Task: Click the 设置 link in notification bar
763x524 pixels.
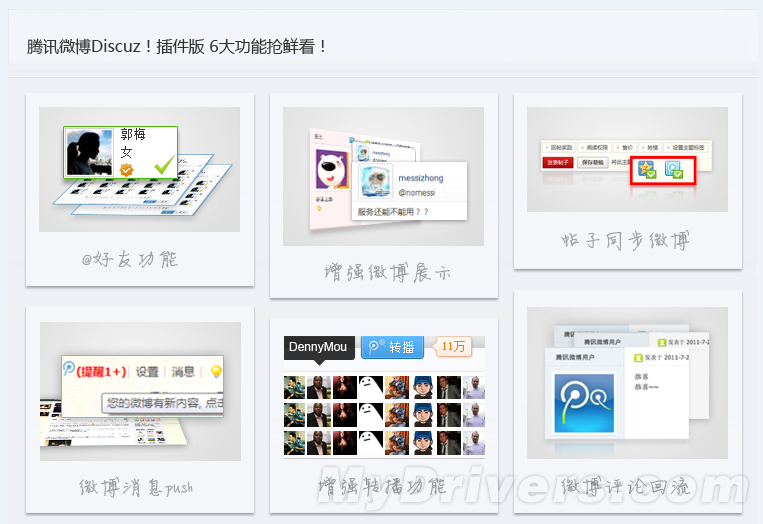Action: pyautogui.click(x=147, y=372)
